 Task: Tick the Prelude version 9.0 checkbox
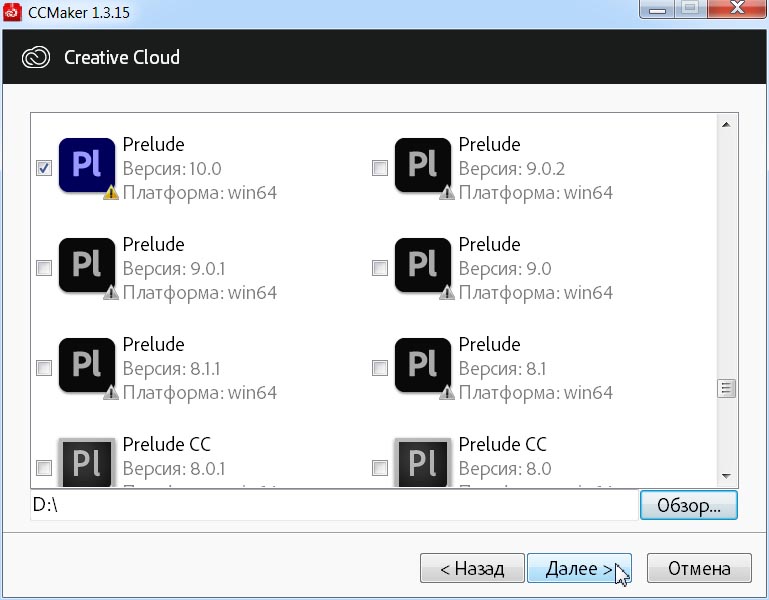(380, 268)
